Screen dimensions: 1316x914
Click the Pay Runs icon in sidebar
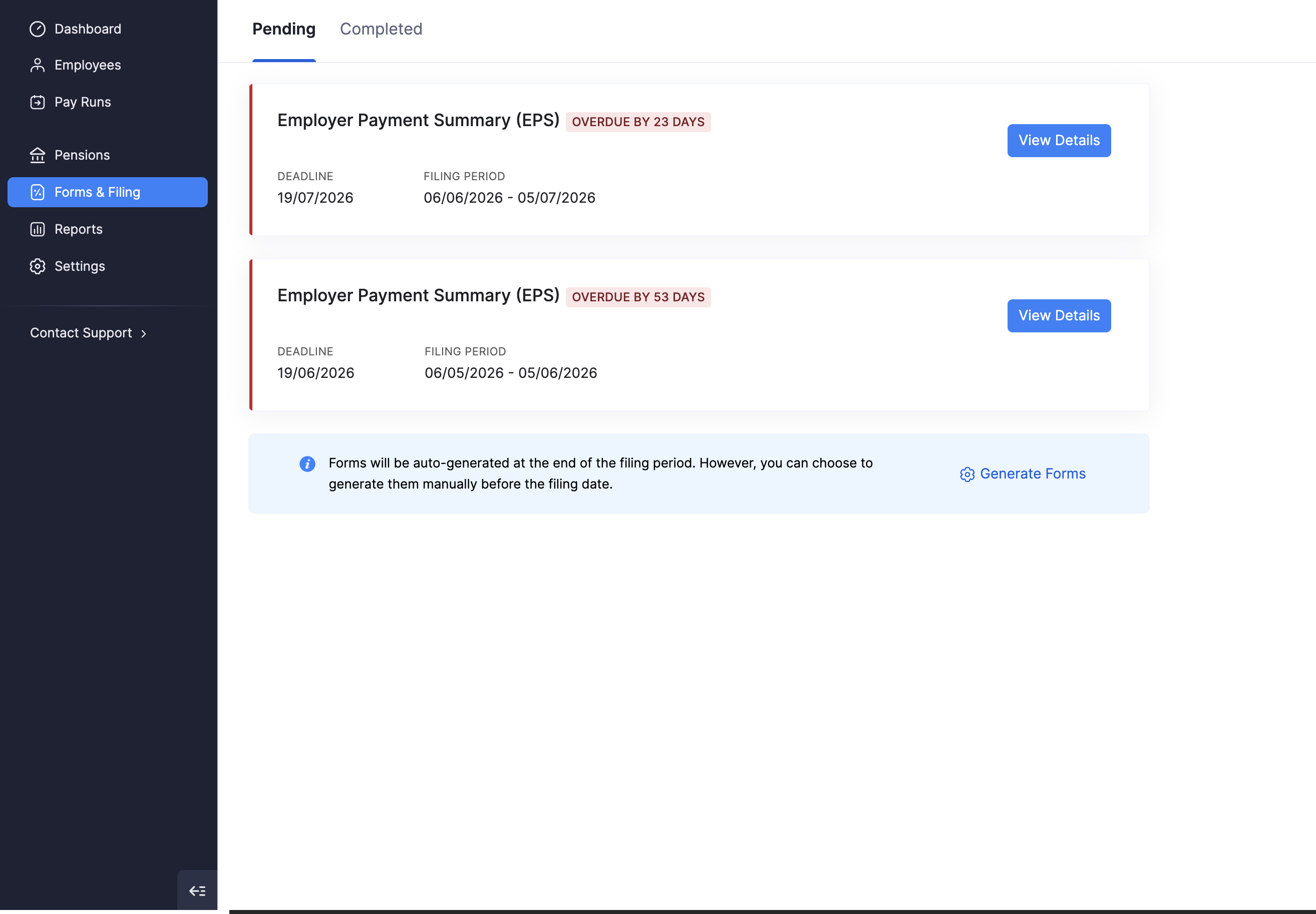click(37, 102)
